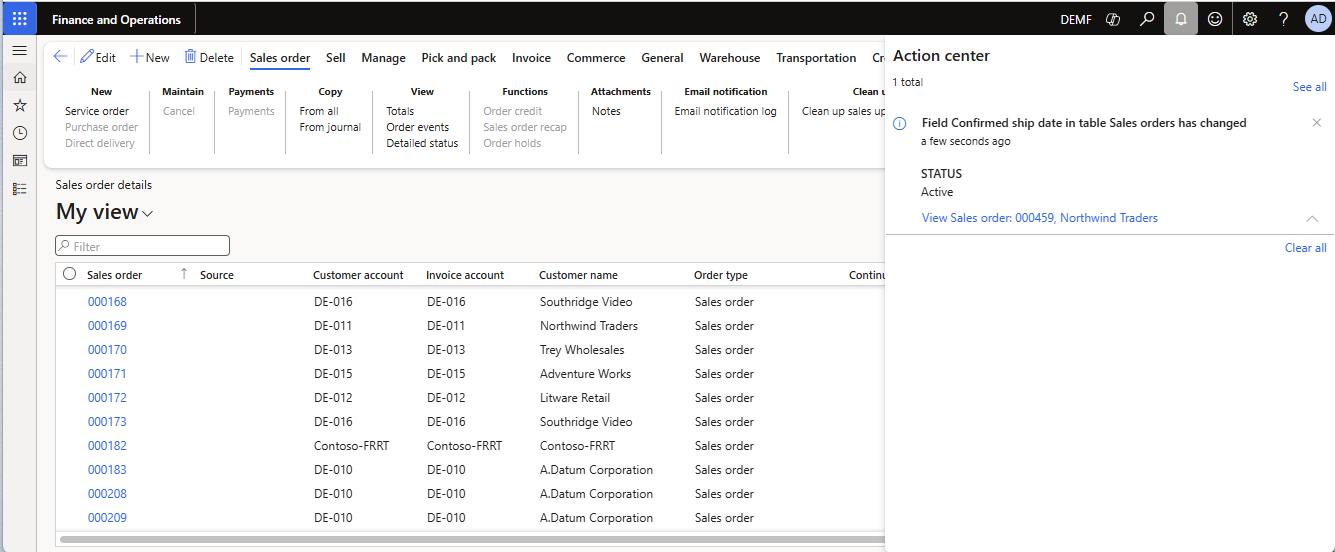Sort by the Sales order column header
Screen dimensions: 1335x552
[x=115, y=275]
